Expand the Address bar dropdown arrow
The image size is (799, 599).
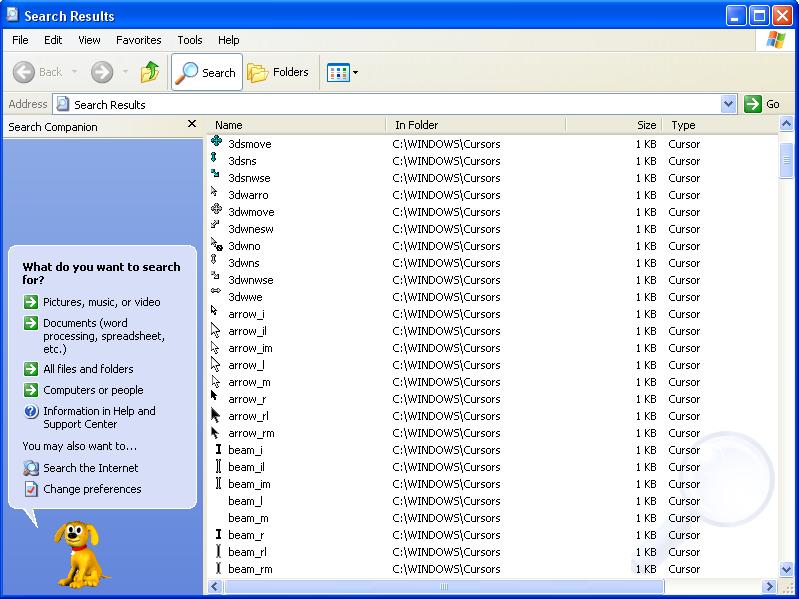click(x=728, y=104)
